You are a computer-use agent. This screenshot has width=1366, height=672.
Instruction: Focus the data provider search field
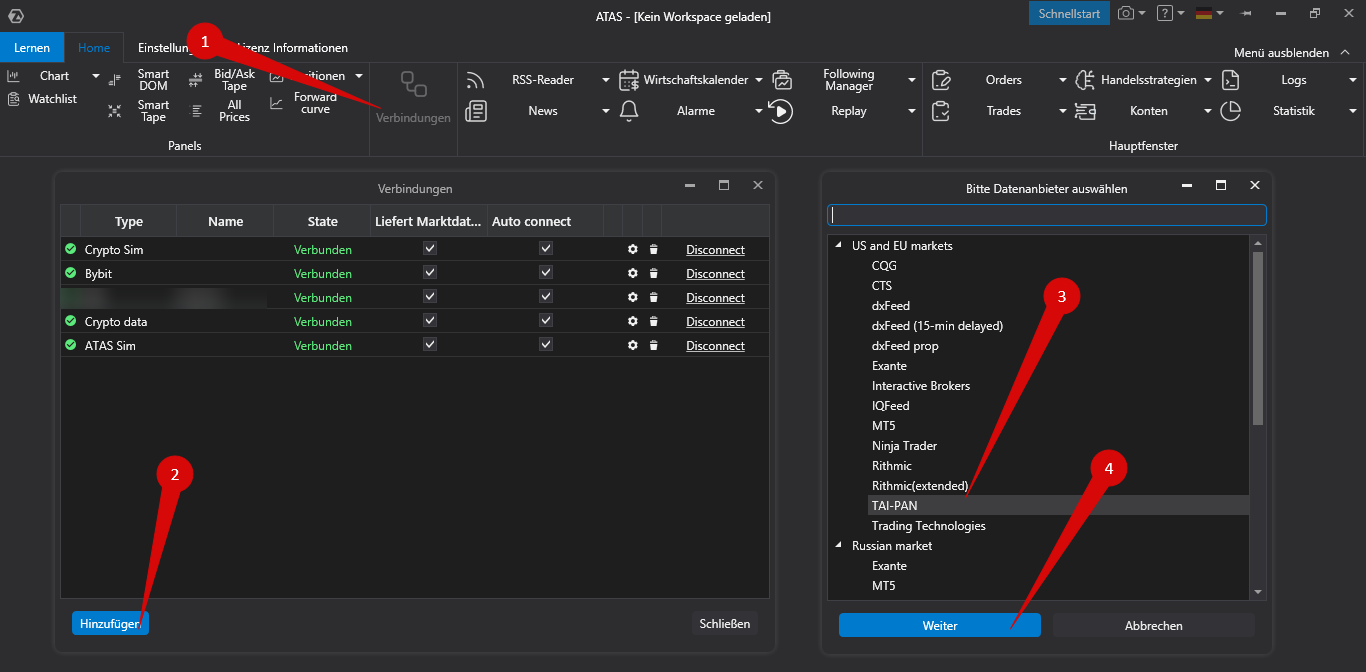[x=1046, y=215]
